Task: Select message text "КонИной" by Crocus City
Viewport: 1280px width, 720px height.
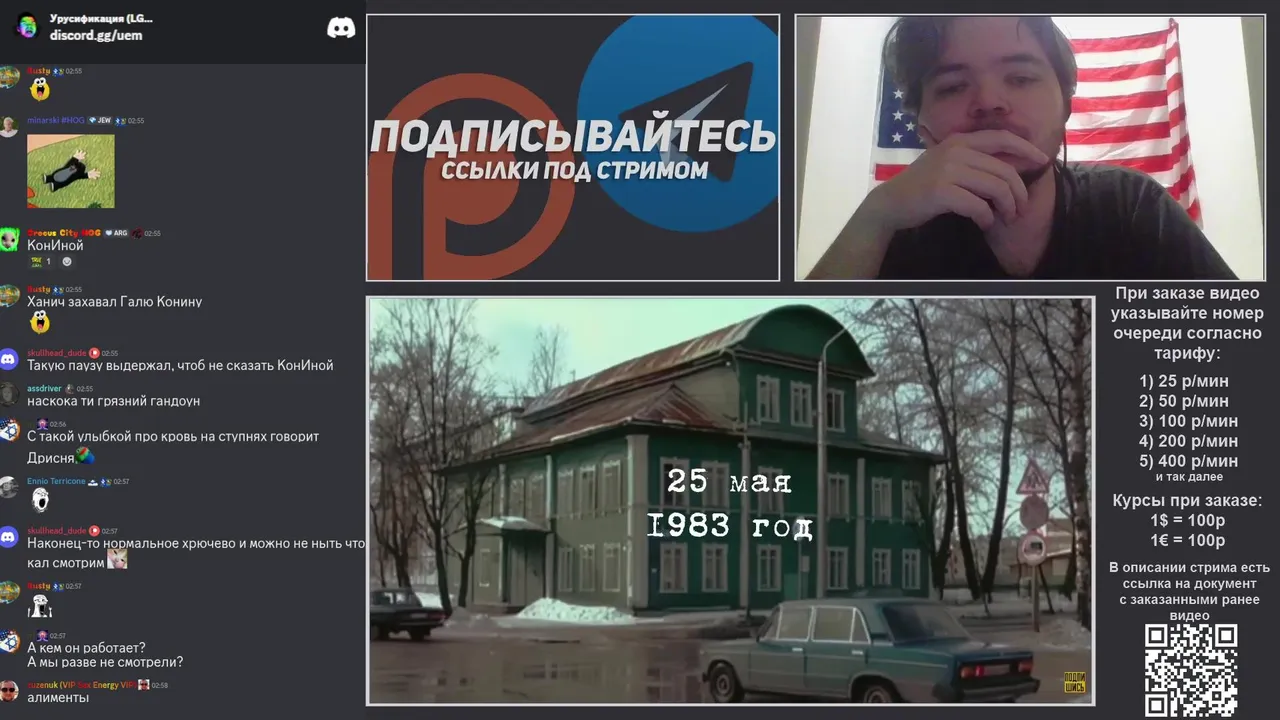Action: [55, 246]
